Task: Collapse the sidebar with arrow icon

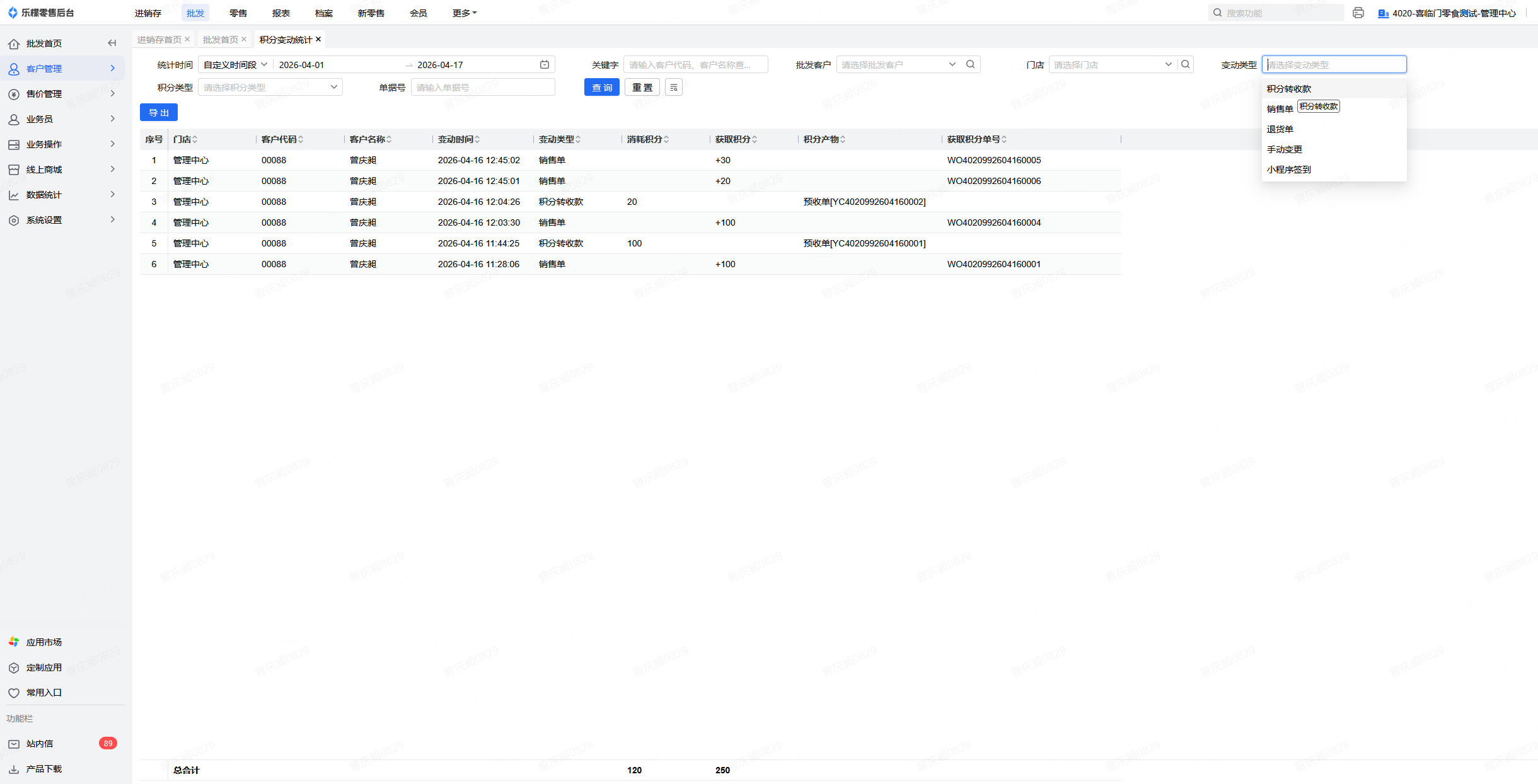Action: click(112, 43)
